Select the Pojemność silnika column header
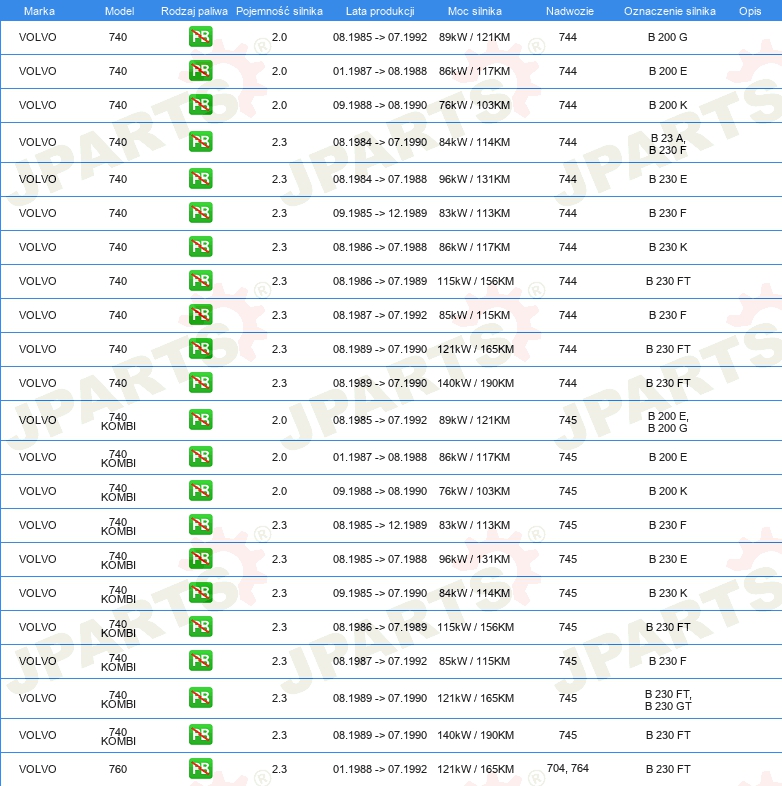The image size is (782, 786). click(x=279, y=11)
